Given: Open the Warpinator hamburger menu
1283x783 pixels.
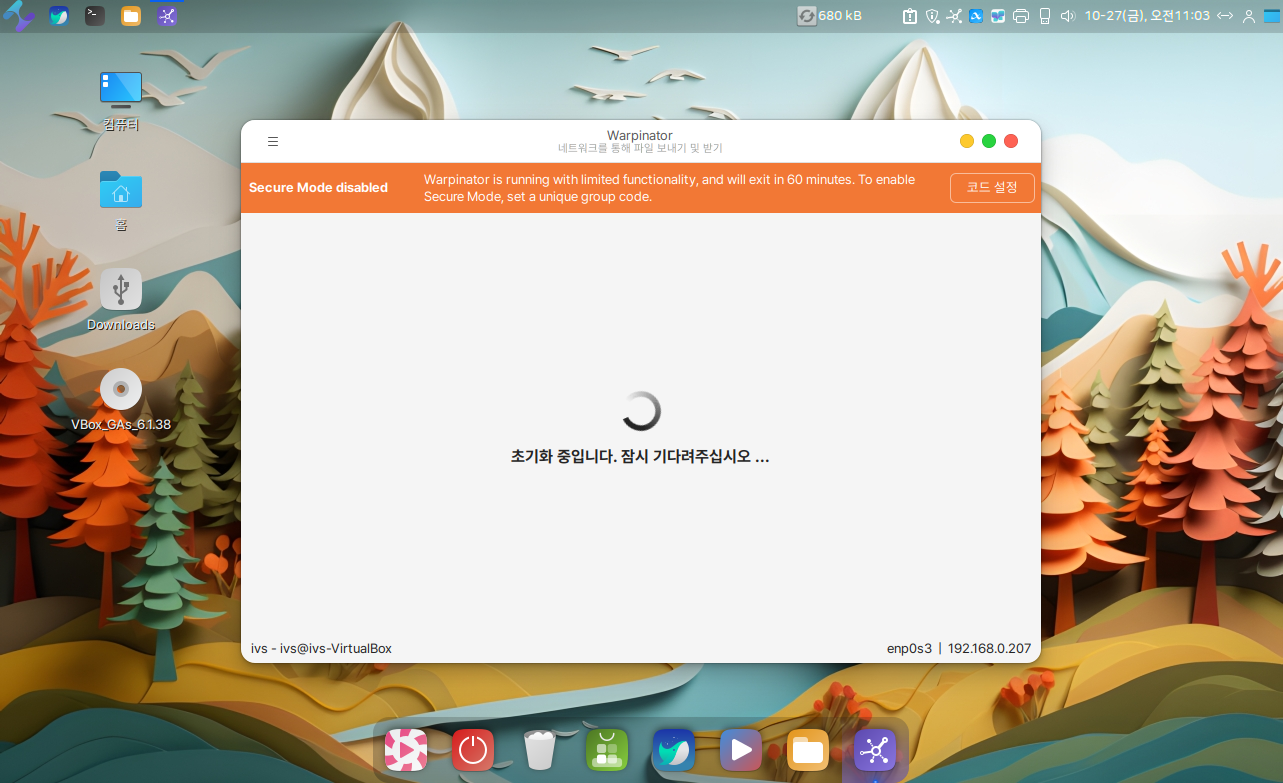Looking at the screenshot, I should tap(273, 142).
